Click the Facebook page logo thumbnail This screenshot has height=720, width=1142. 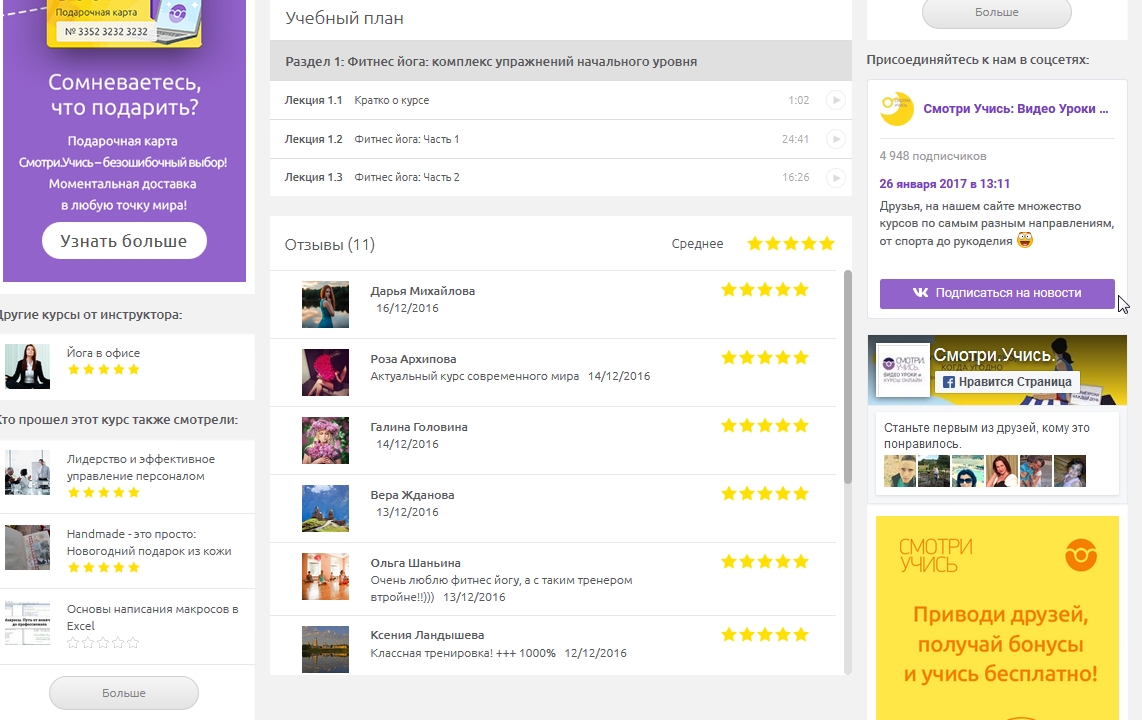coord(903,371)
